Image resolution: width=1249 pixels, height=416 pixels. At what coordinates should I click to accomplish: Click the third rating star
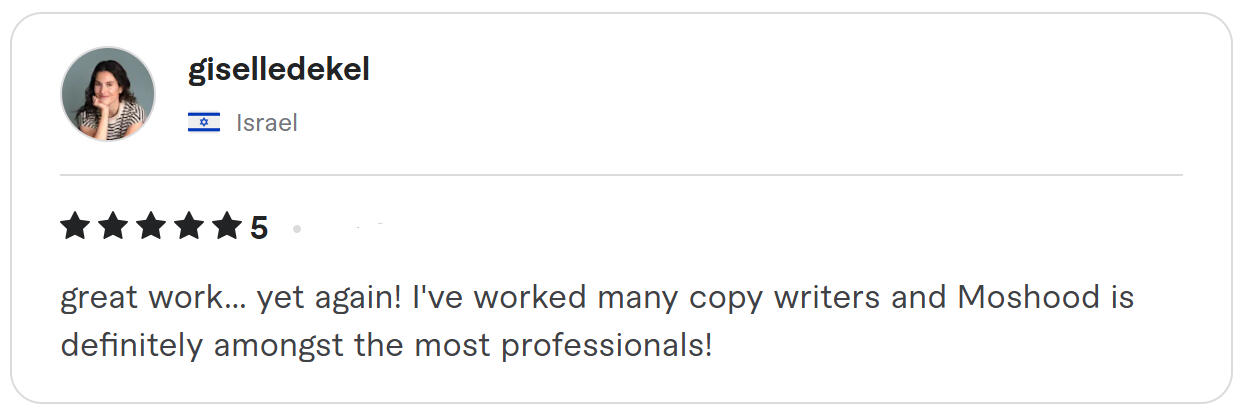click(151, 227)
